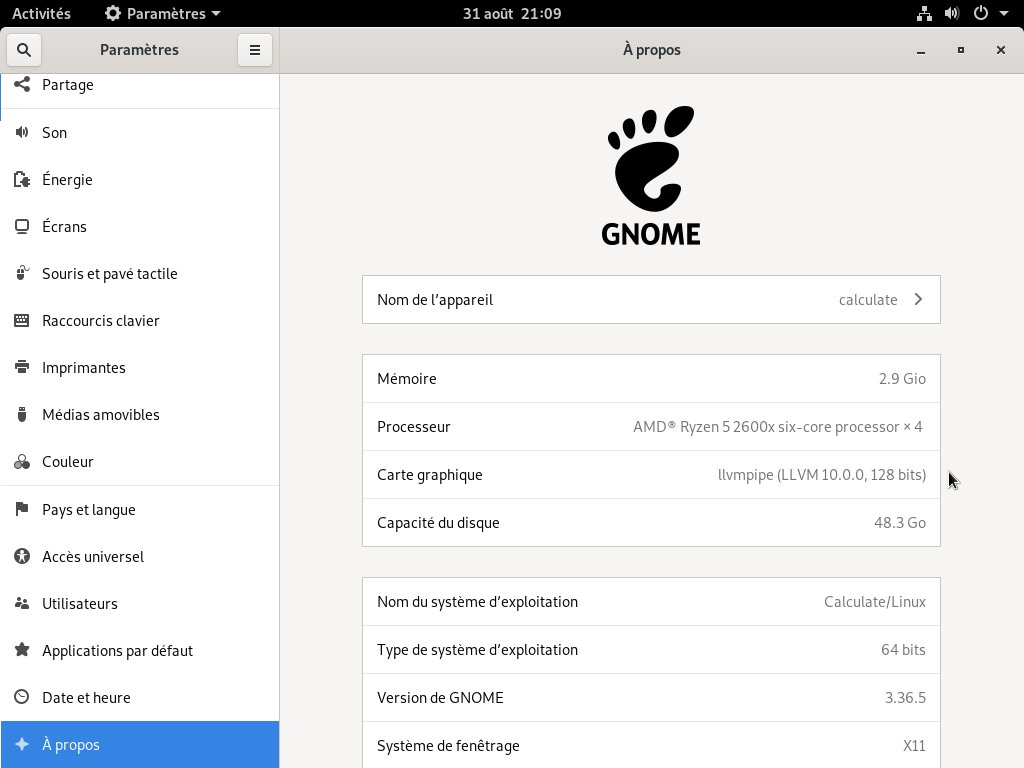Click the gear icon beside Paramètres in top bar
1024x768 pixels.
coord(113,13)
